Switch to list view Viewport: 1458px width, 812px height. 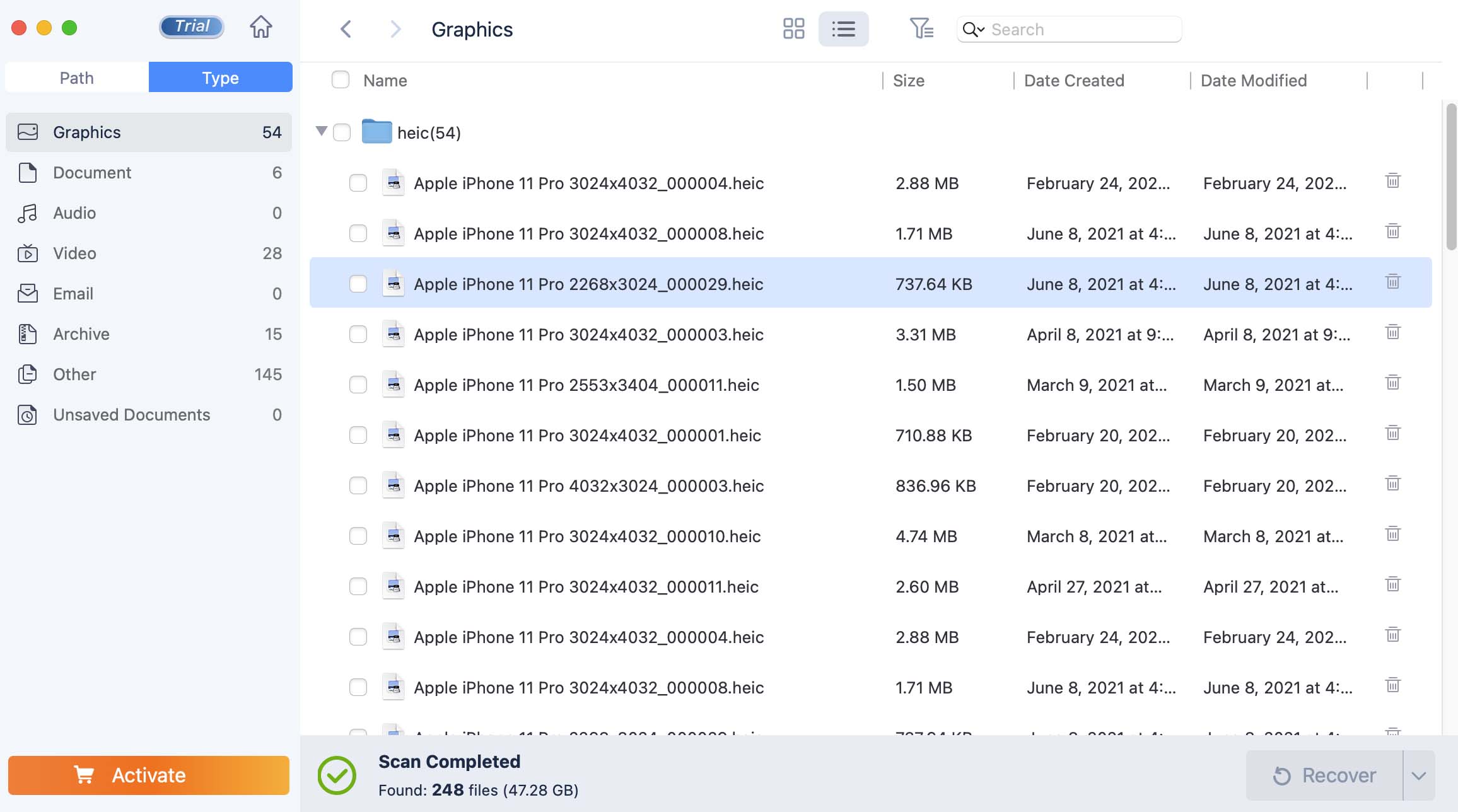tap(843, 29)
